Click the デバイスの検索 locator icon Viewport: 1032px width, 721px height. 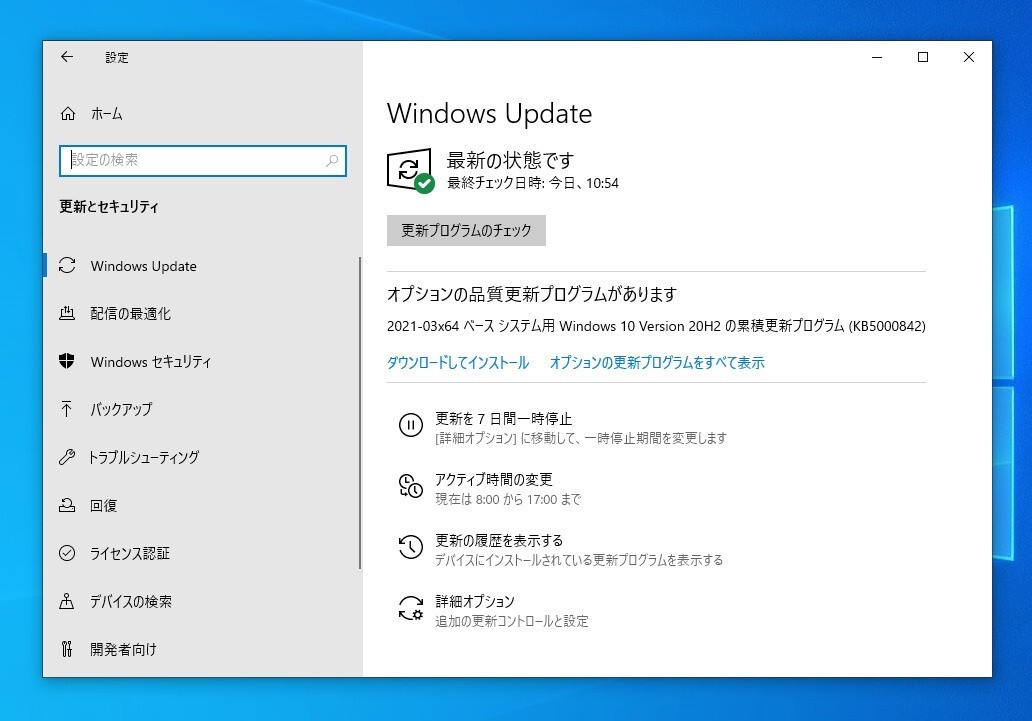tap(67, 601)
